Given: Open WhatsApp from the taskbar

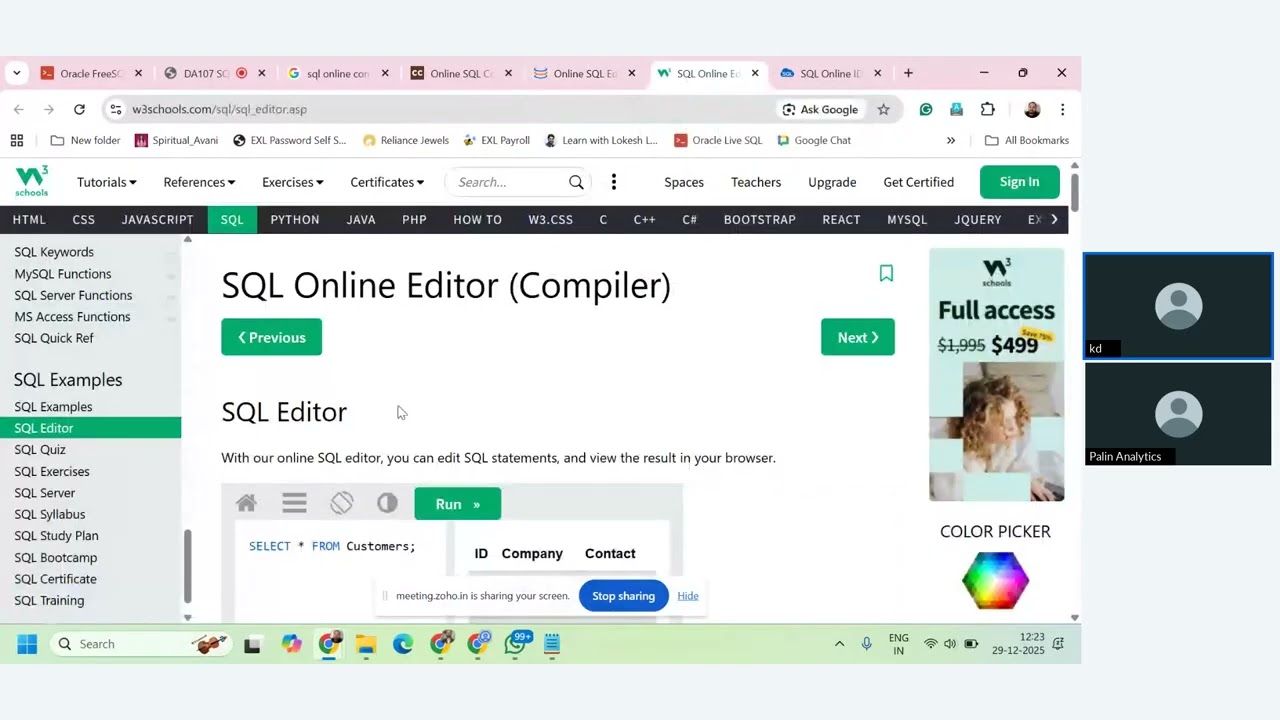Looking at the screenshot, I should [x=517, y=644].
